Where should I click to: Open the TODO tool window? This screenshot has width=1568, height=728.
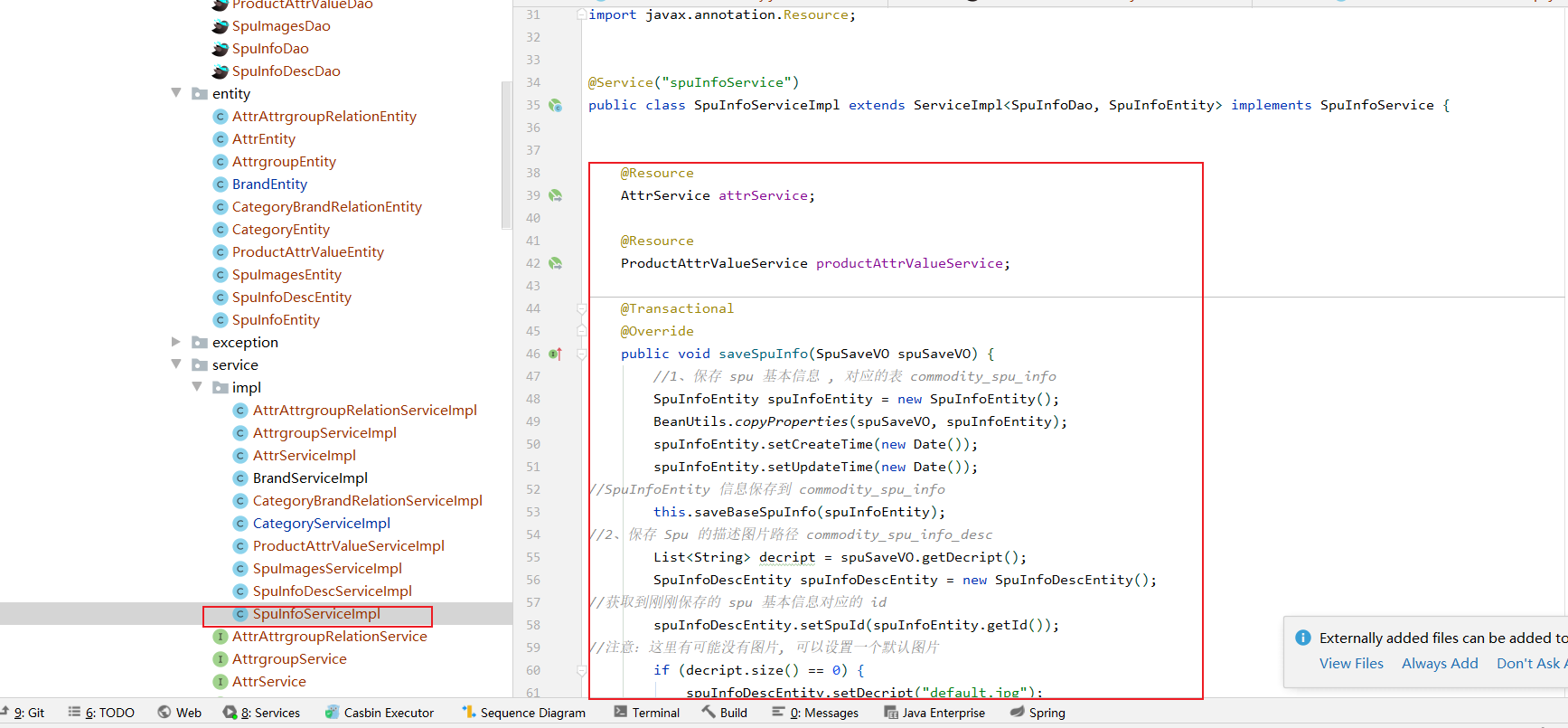tap(101, 713)
